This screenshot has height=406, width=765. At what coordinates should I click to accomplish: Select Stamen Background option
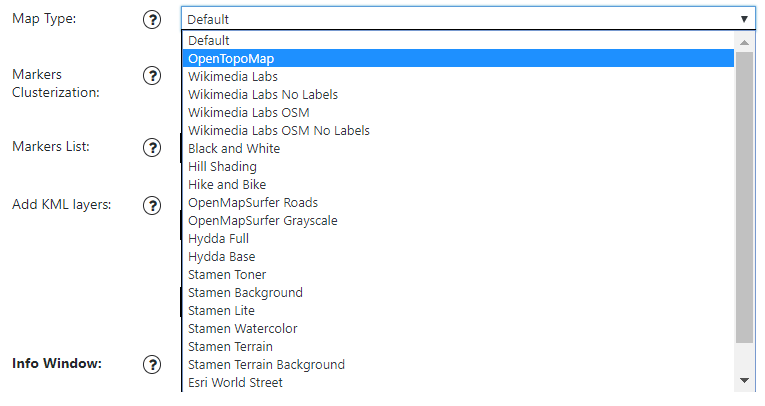click(x=458, y=293)
